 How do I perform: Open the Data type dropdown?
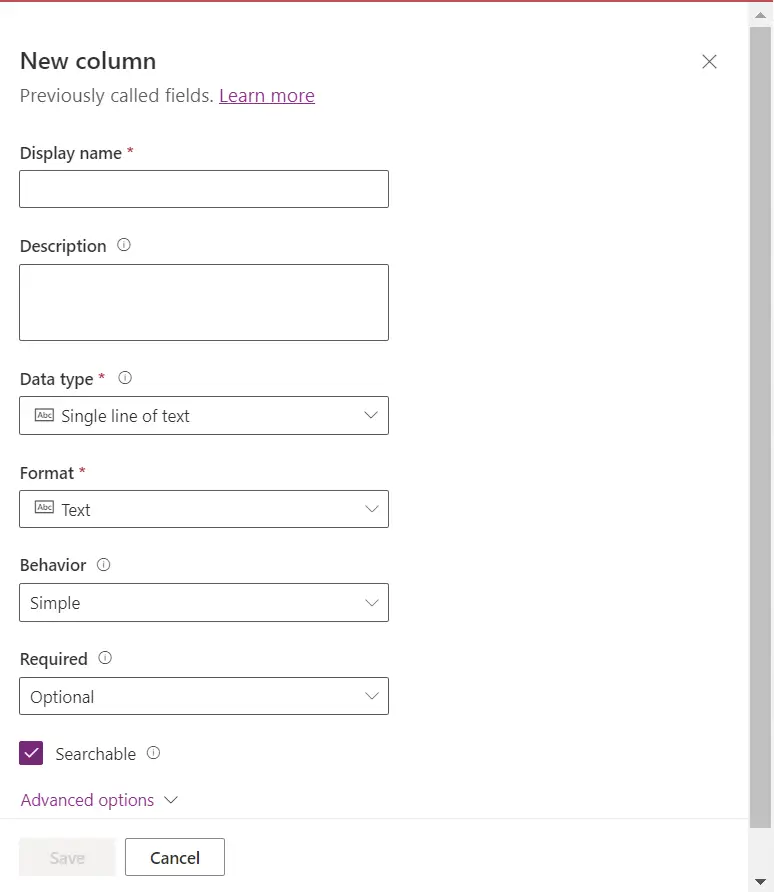click(371, 415)
